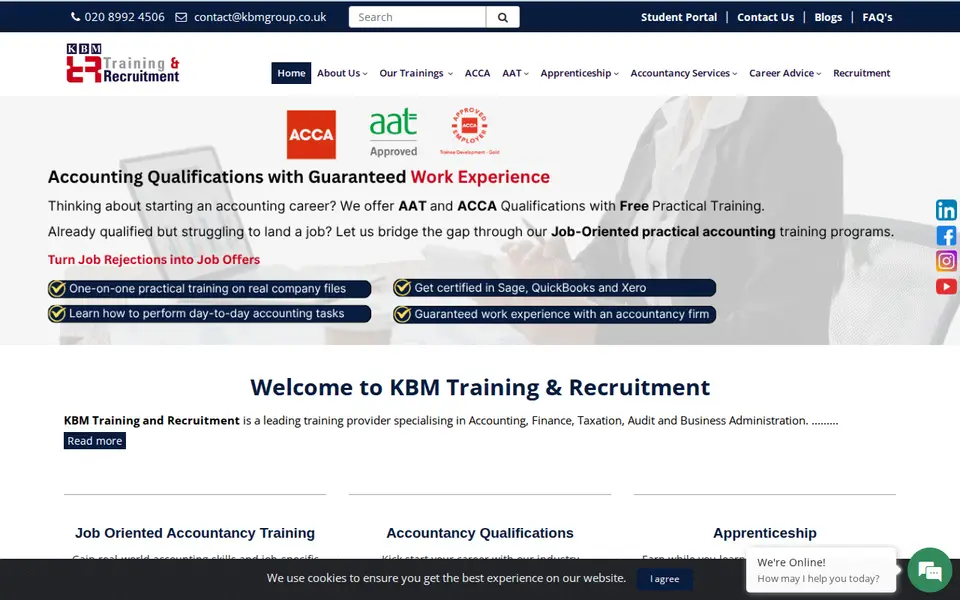Click the KBM Training & Recruitment logo
Screen dimensions: 960x600
[122, 62]
